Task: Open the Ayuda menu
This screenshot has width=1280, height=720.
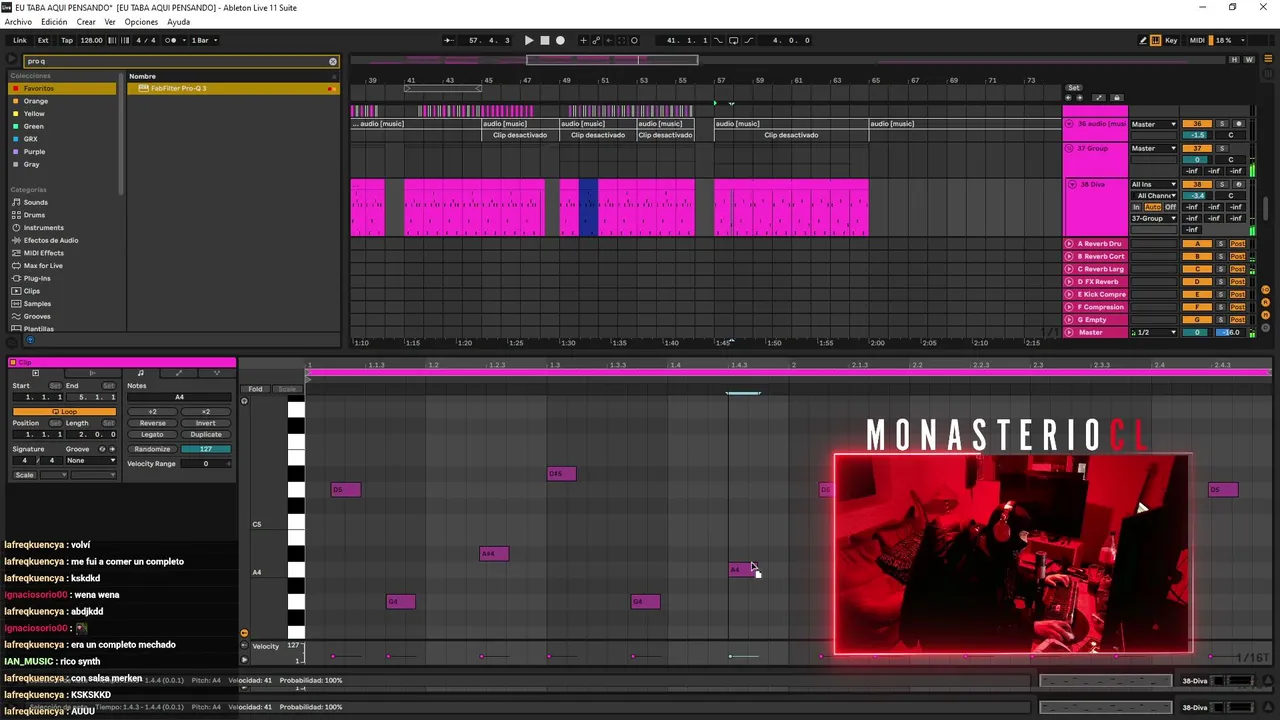Action: coord(178,22)
